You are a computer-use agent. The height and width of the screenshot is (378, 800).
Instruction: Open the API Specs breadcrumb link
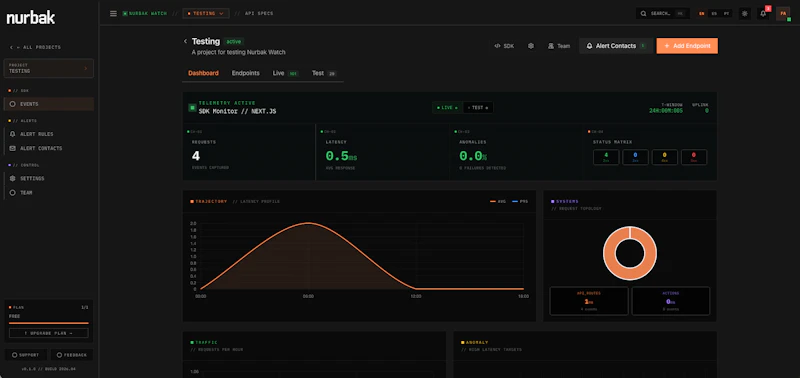[260, 14]
